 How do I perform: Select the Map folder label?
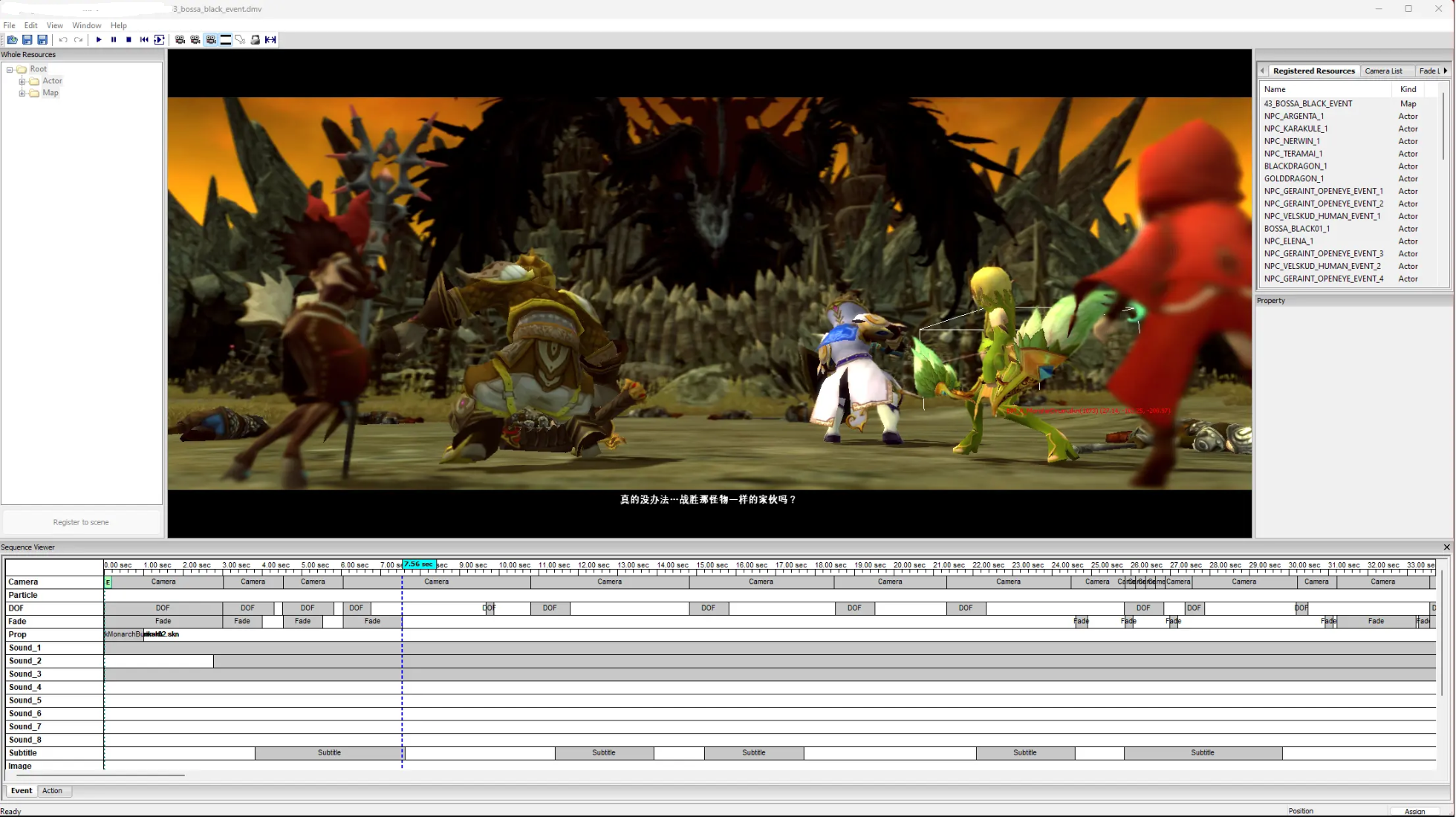pyautogui.click(x=51, y=93)
